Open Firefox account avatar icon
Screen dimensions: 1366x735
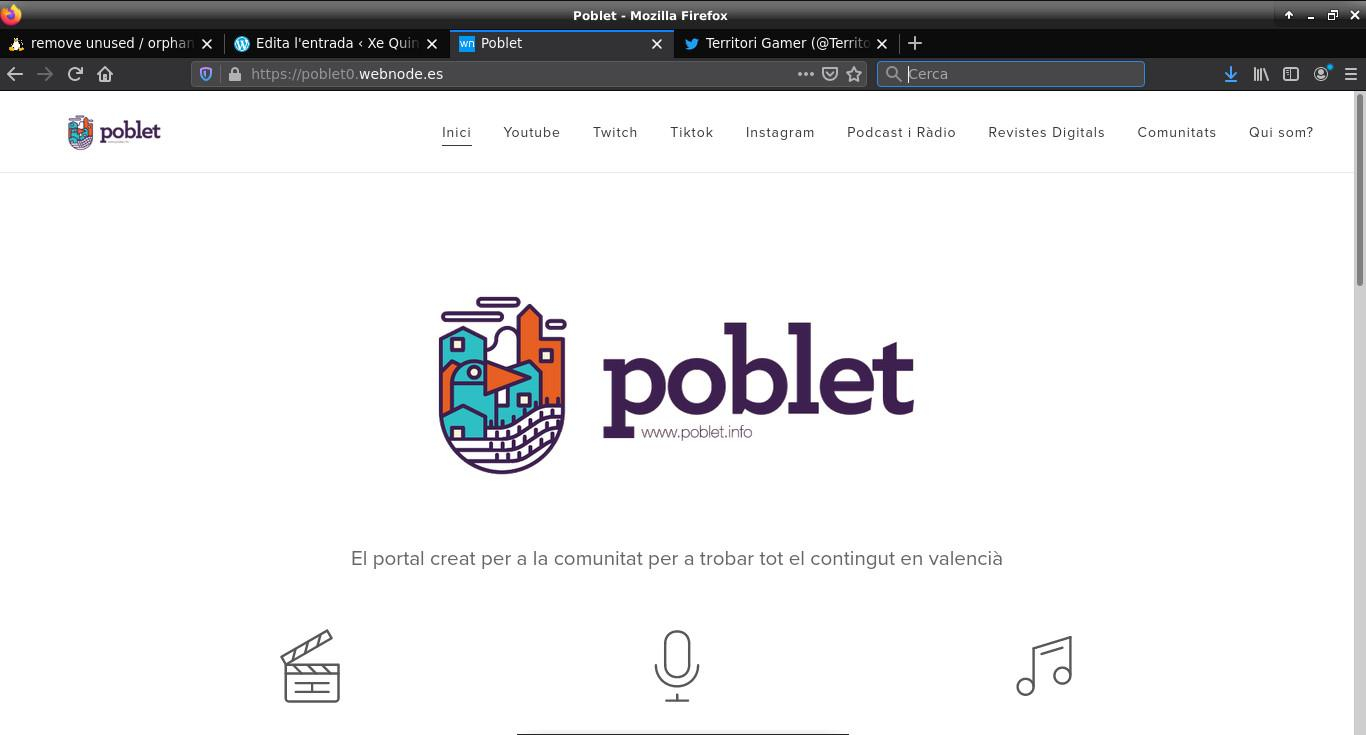click(1321, 74)
